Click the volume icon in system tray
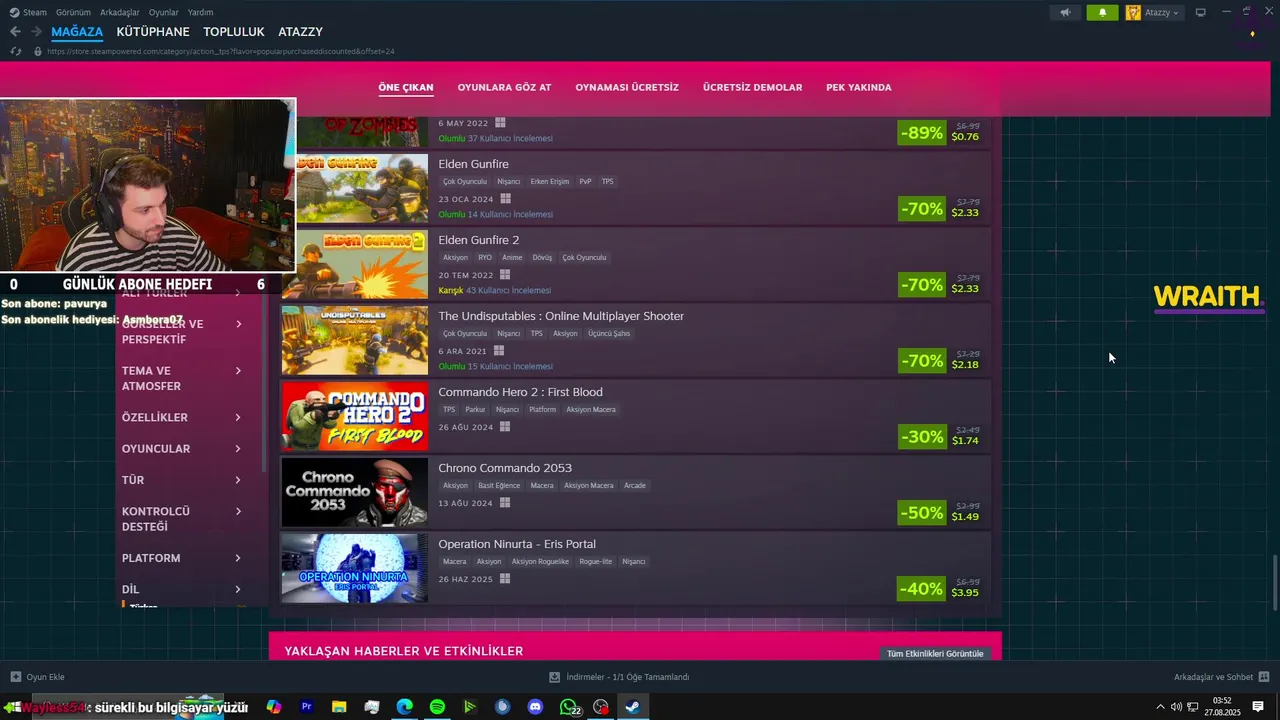Viewport: 1280px width, 720px height. [1176, 707]
